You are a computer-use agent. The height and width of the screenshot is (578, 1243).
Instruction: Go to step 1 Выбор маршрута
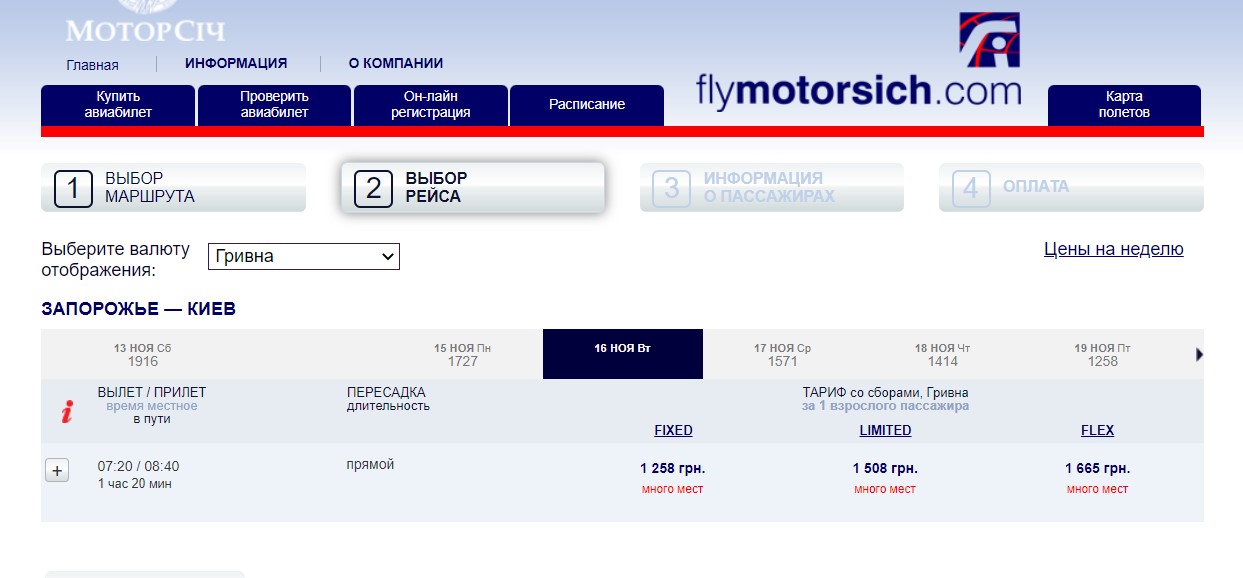(x=174, y=187)
